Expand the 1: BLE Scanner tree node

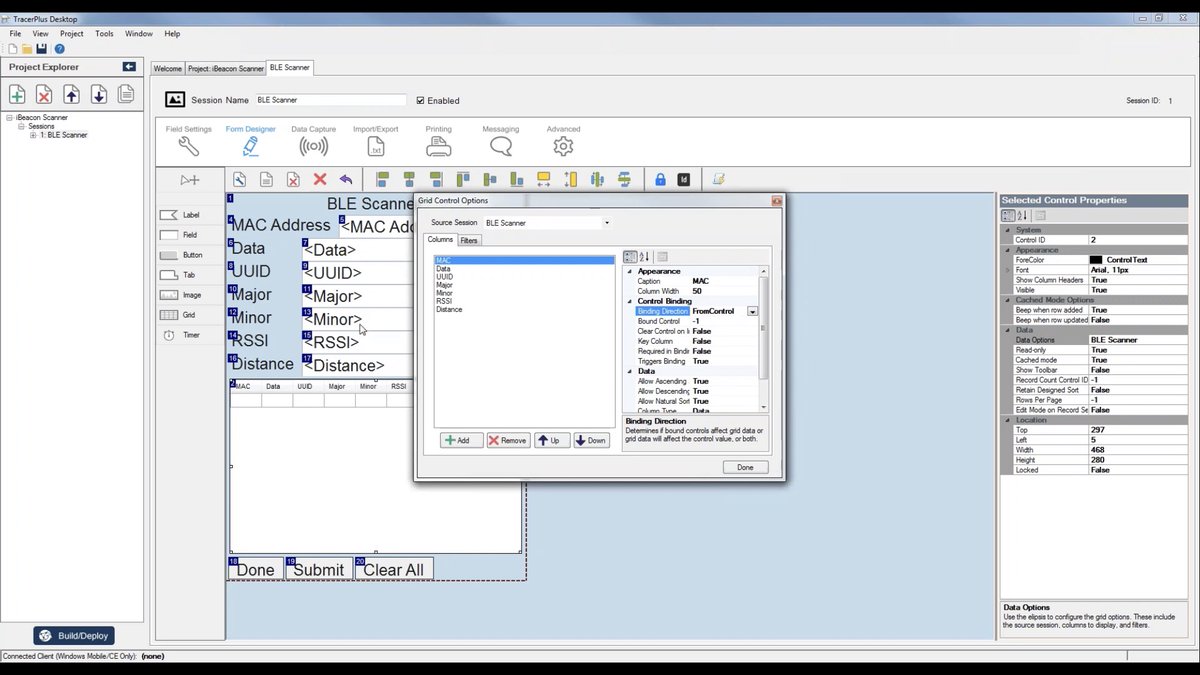pyautogui.click(x=33, y=135)
